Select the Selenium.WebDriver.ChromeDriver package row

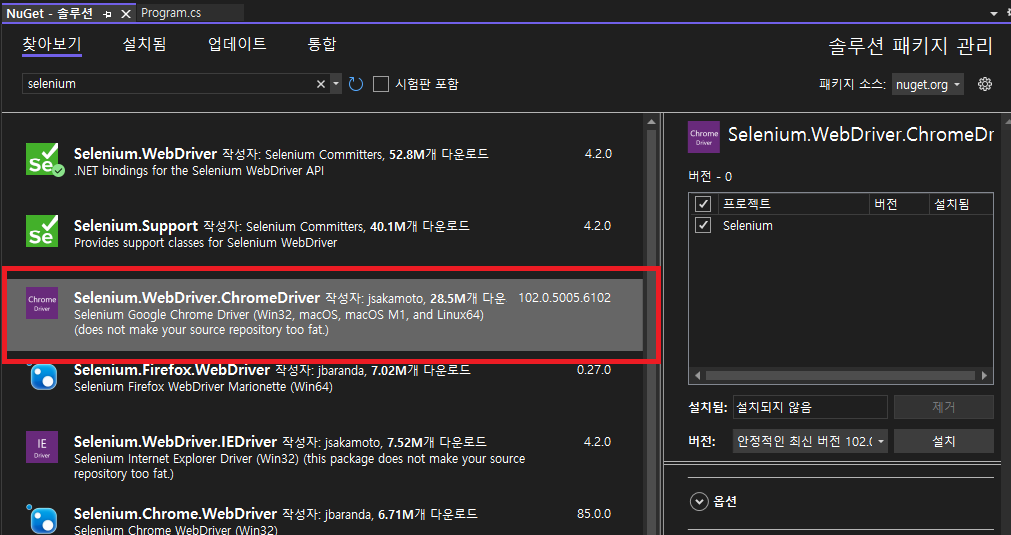[324, 315]
